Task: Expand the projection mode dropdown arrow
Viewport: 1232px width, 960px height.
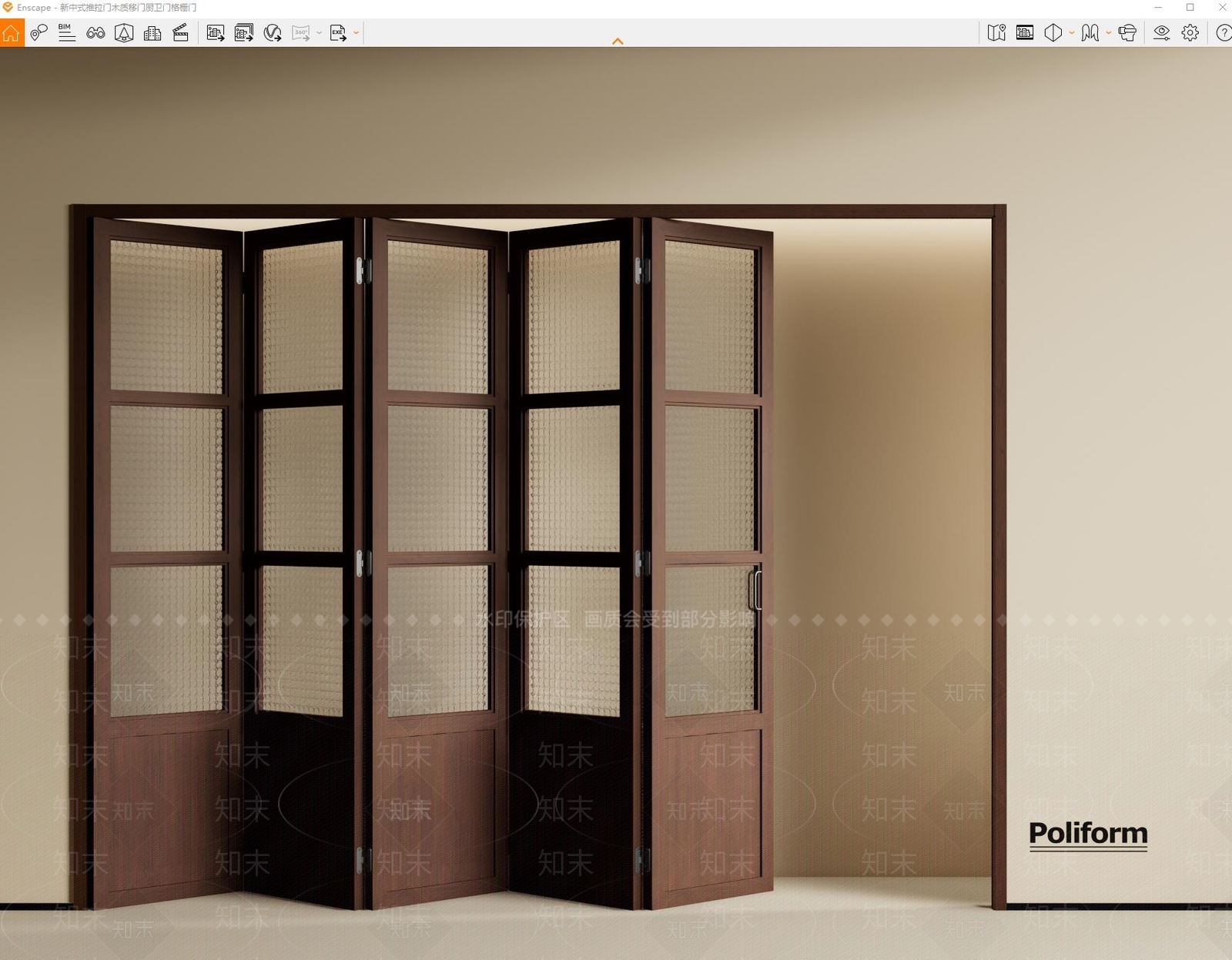Action: (1071, 32)
